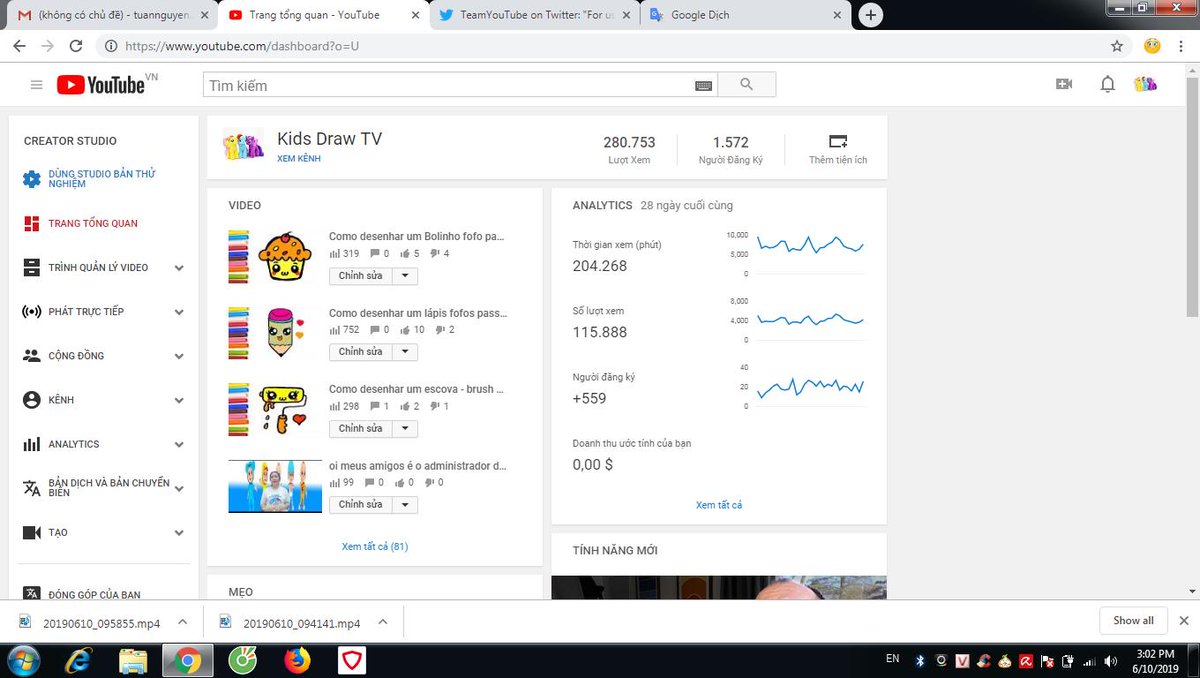Open the notifications bell

[1107, 85]
